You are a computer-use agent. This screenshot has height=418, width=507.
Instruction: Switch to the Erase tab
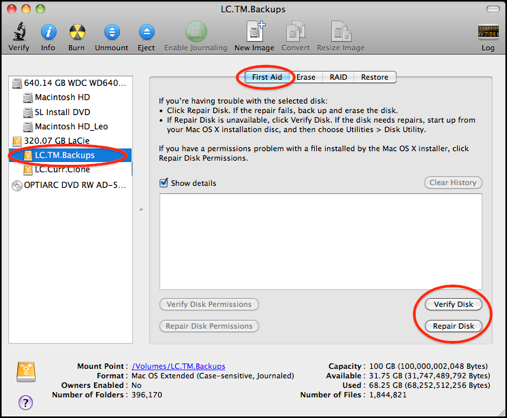tap(306, 77)
